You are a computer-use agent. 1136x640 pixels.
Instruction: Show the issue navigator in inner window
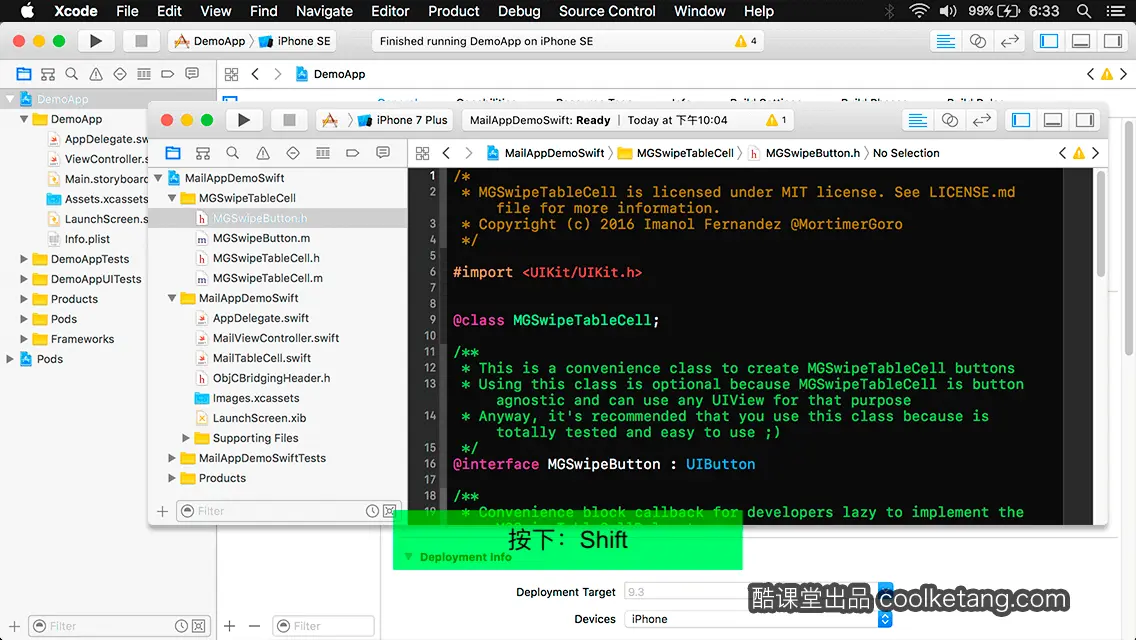click(x=262, y=153)
